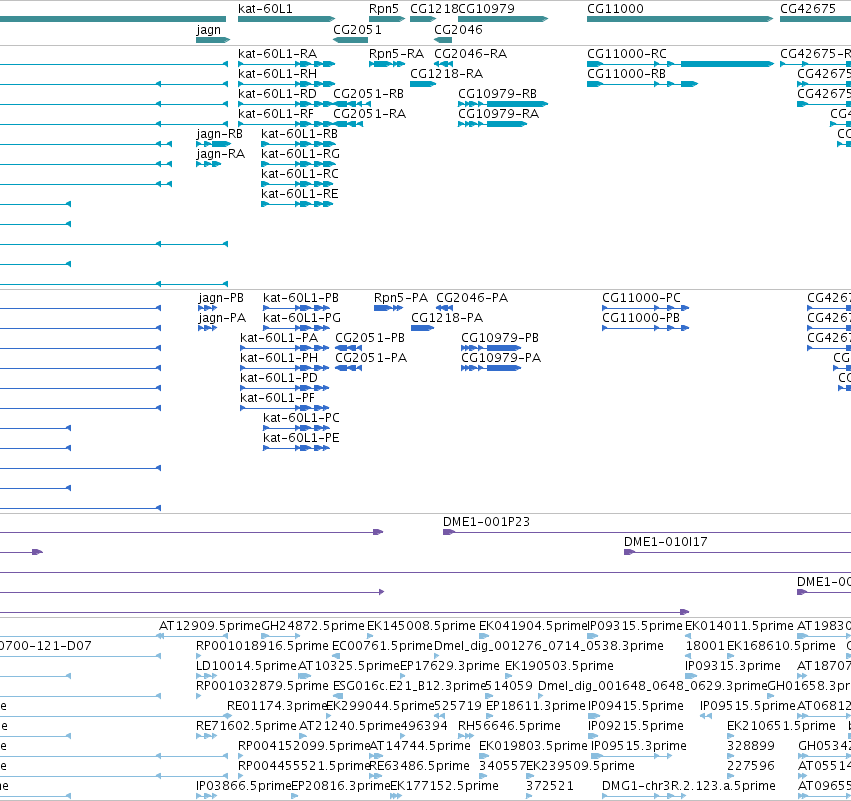The height and width of the screenshot is (801, 851).
Task: Click protein label CG2051-PB
Action: pyautogui.click(x=370, y=338)
